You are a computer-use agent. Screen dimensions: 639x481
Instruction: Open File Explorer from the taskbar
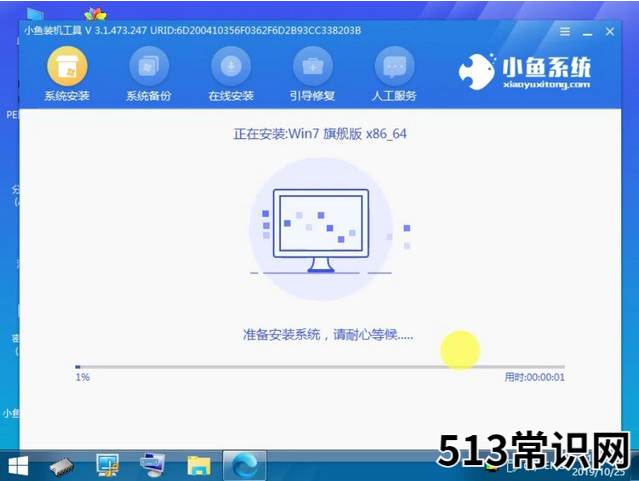tap(199, 466)
